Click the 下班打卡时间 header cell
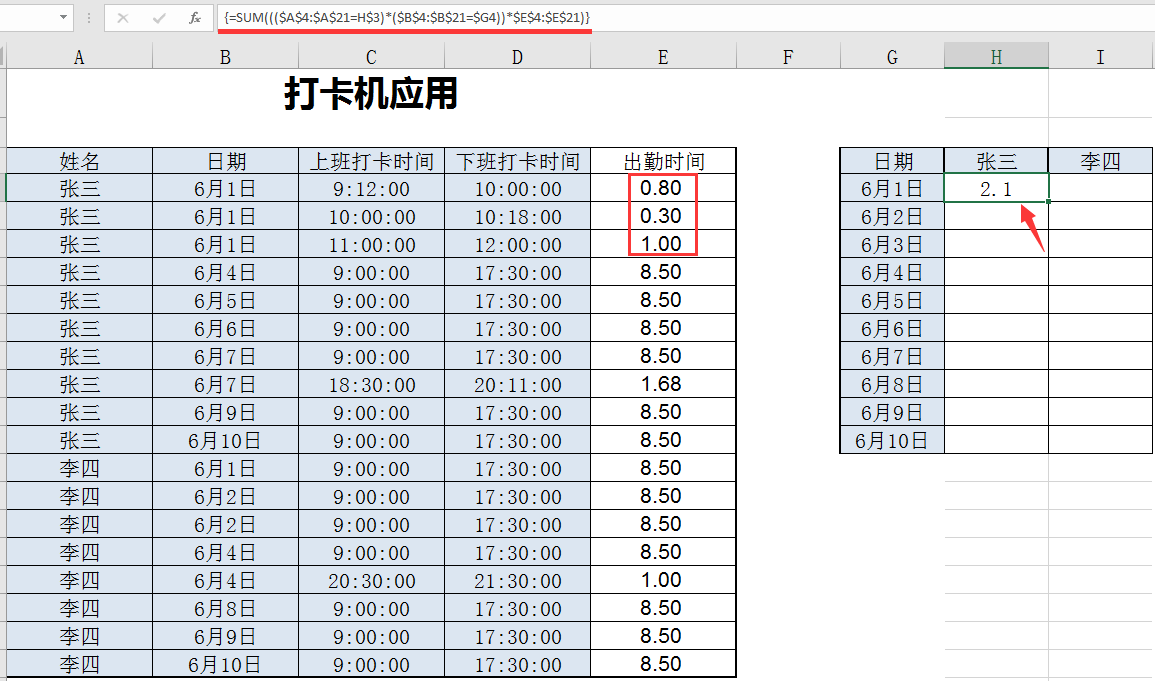The height and width of the screenshot is (681, 1155). coord(517,160)
